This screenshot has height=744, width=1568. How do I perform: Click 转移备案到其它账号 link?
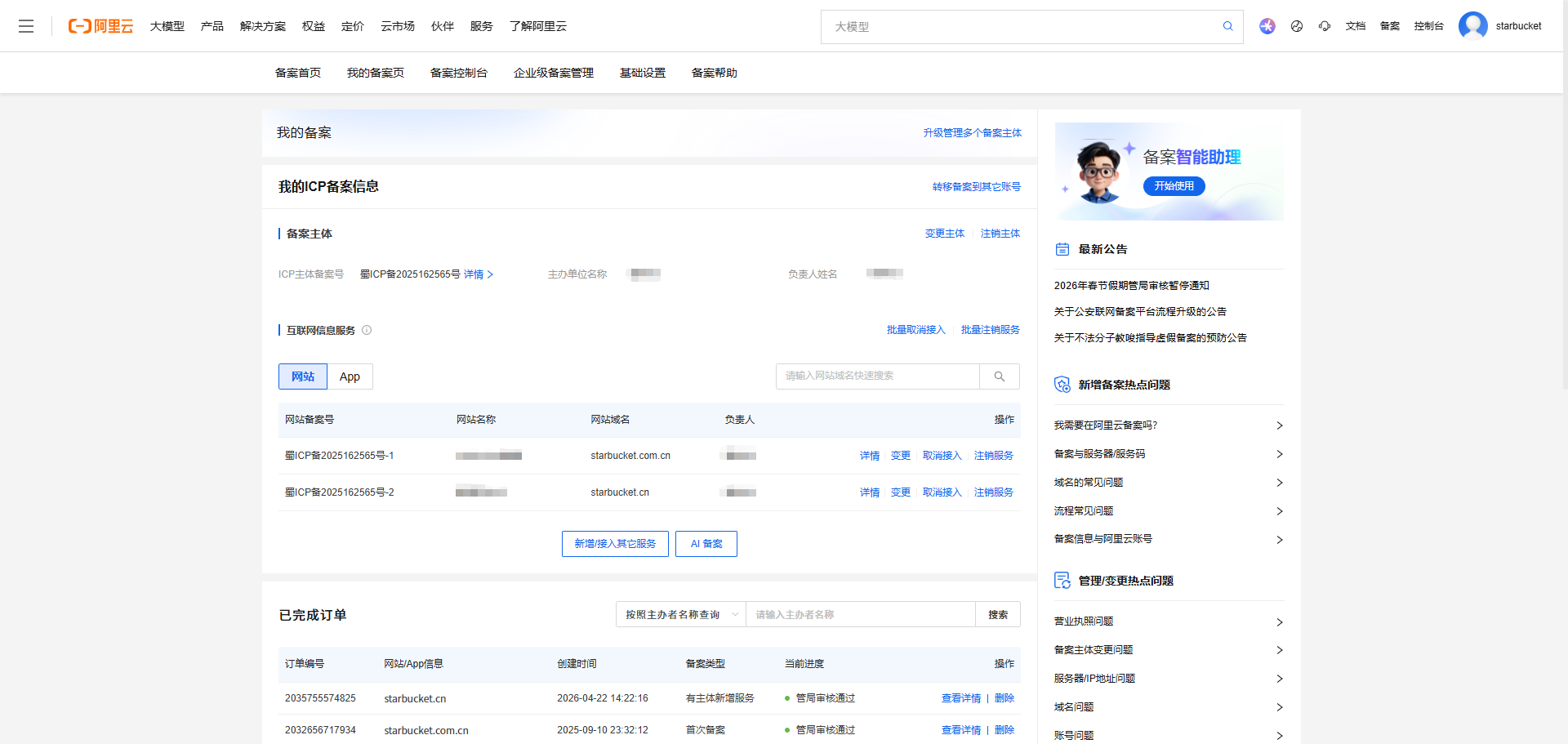click(x=977, y=187)
